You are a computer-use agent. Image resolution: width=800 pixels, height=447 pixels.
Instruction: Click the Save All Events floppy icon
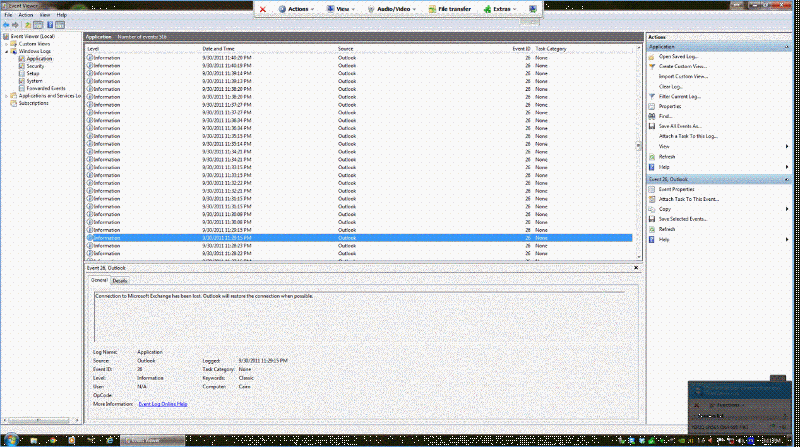652,126
